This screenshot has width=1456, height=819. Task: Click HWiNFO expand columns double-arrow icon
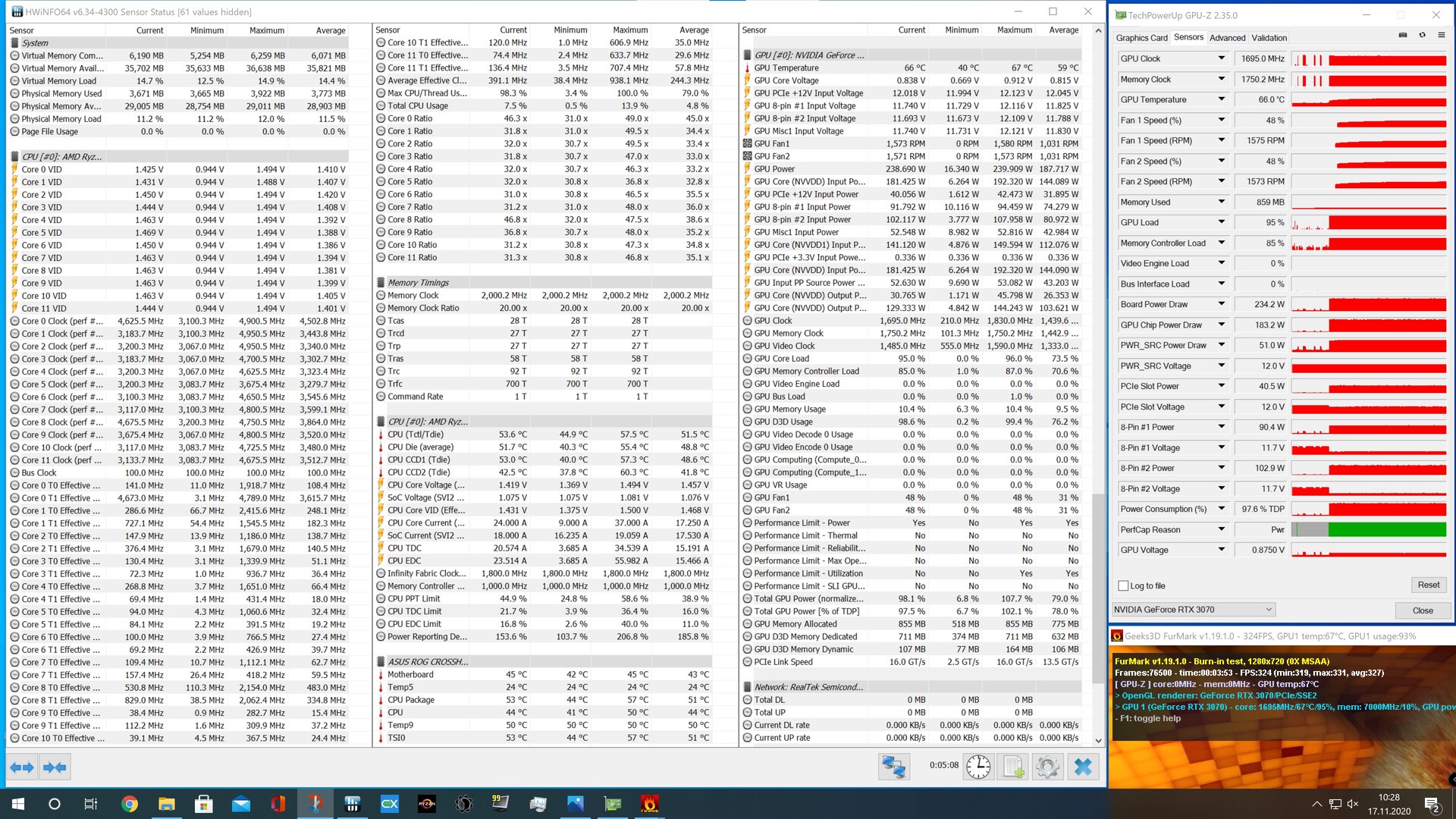[x=22, y=767]
